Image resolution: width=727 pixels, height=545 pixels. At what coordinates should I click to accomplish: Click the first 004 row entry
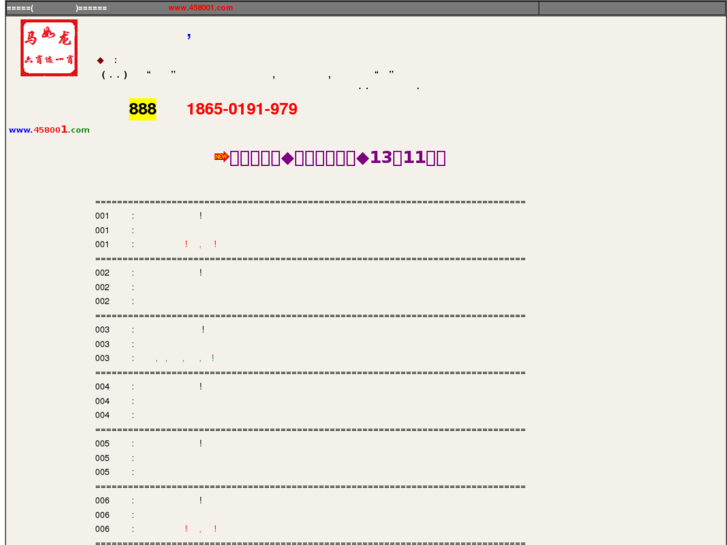click(149, 386)
